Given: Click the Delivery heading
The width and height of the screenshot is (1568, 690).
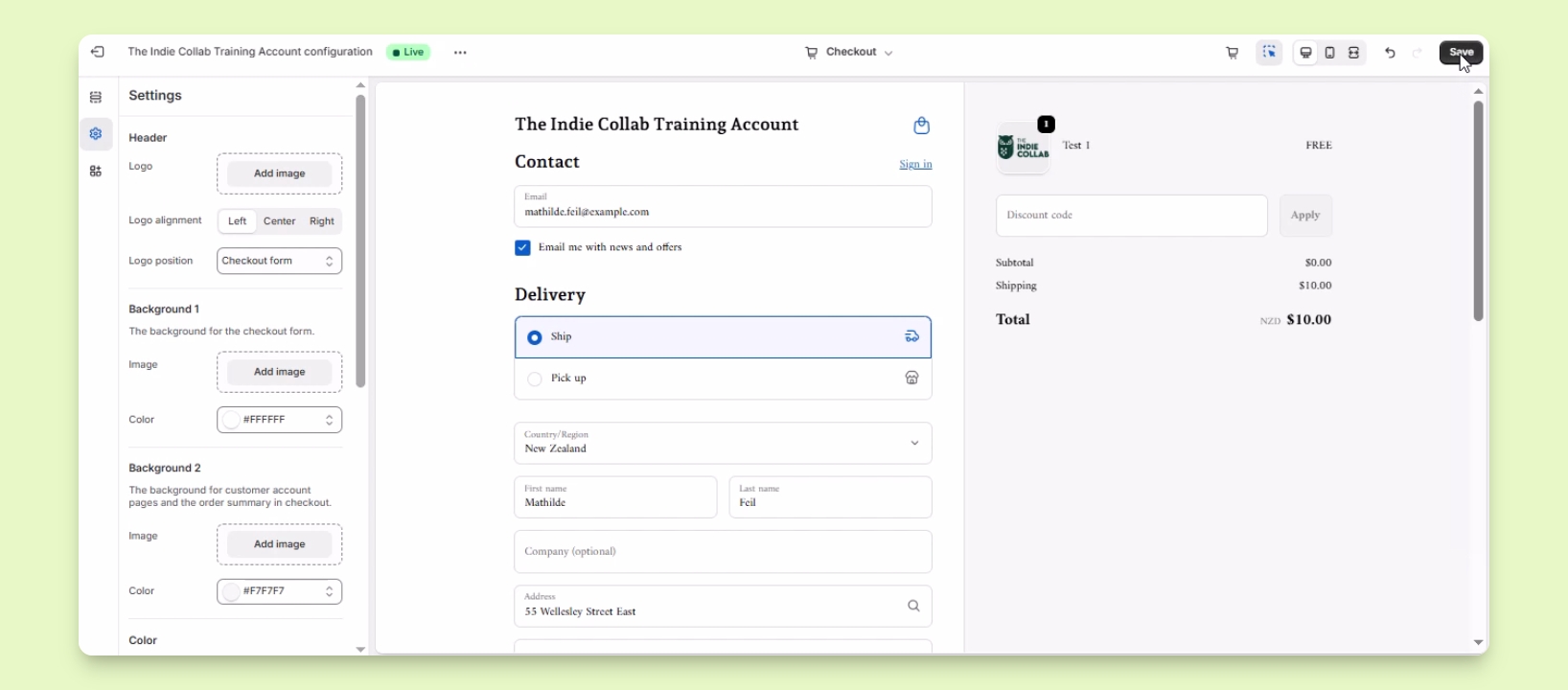Looking at the screenshot, I should point(550,295).
